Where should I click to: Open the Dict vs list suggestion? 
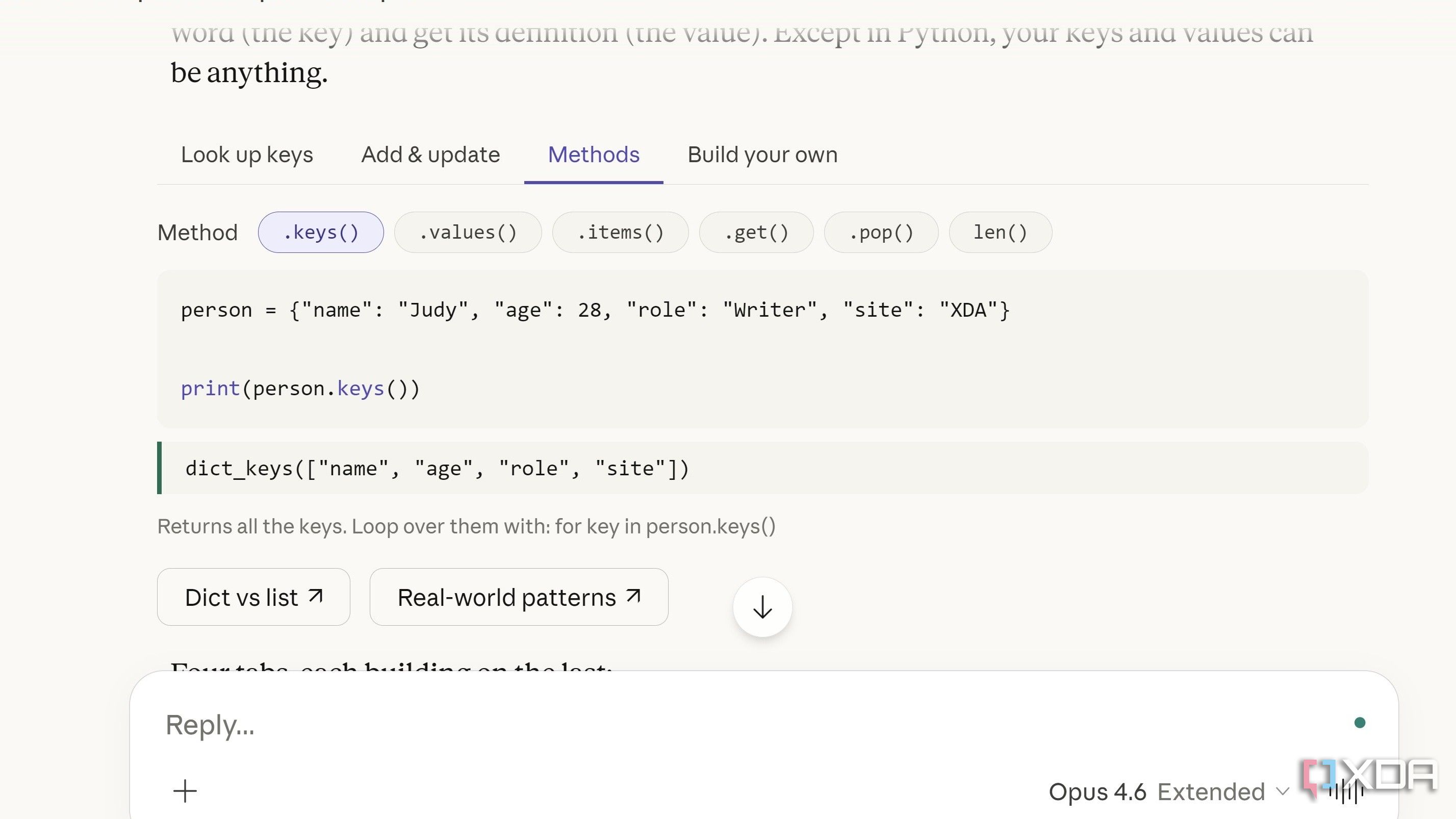pos(254,597)
